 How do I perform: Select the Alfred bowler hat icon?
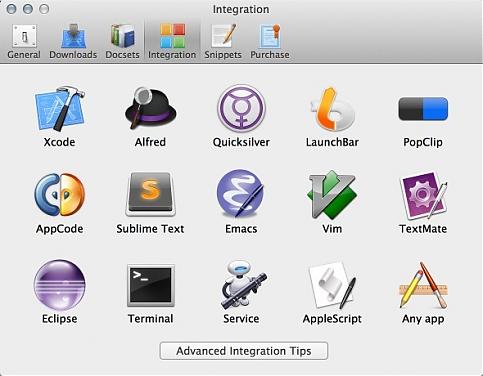pyautogui.click(x=150, y=108)
